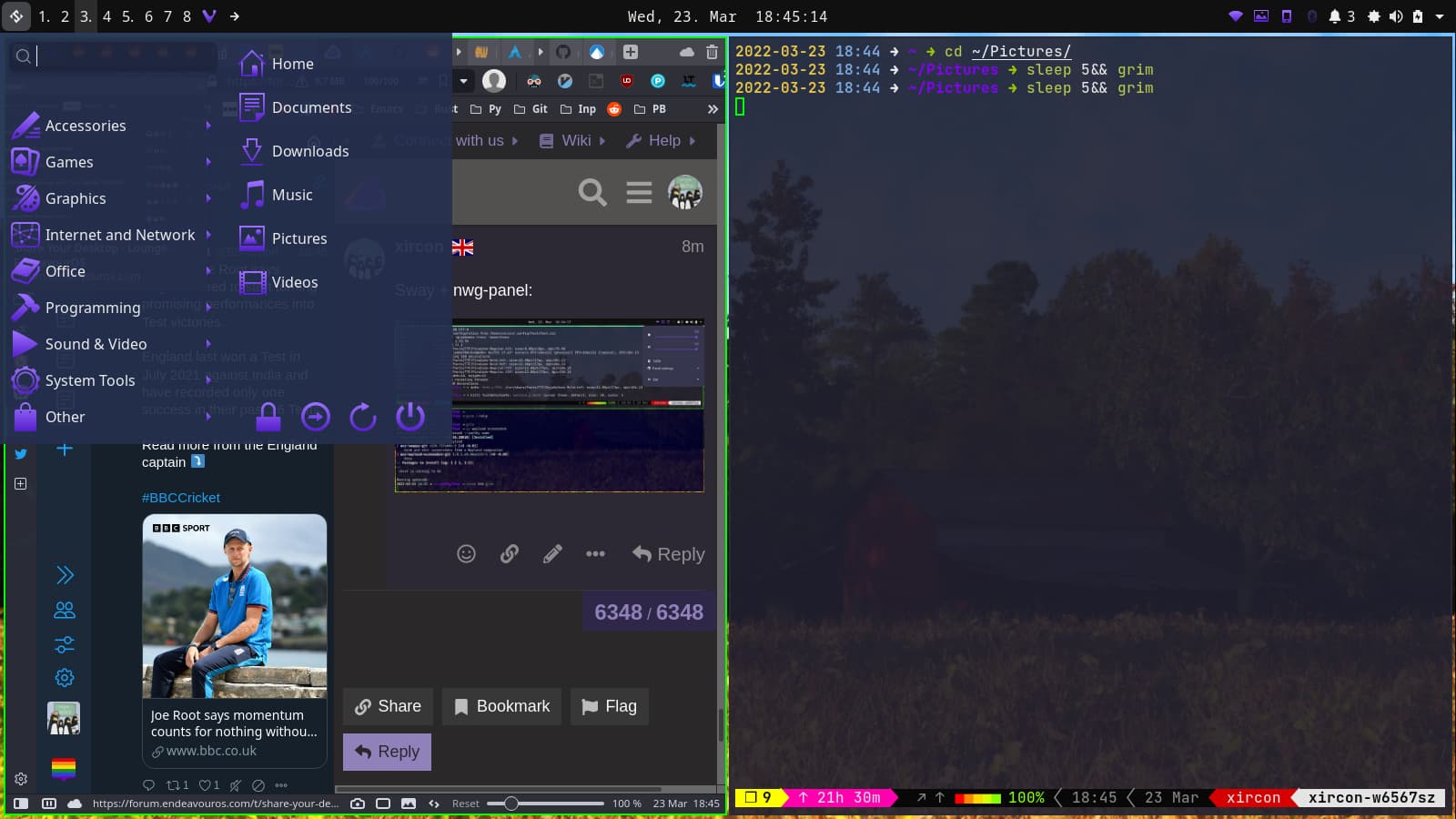The height and width of the screenshot is (819, 1456).
Task: Click the capture page camera icon
Action: [358, 804]
